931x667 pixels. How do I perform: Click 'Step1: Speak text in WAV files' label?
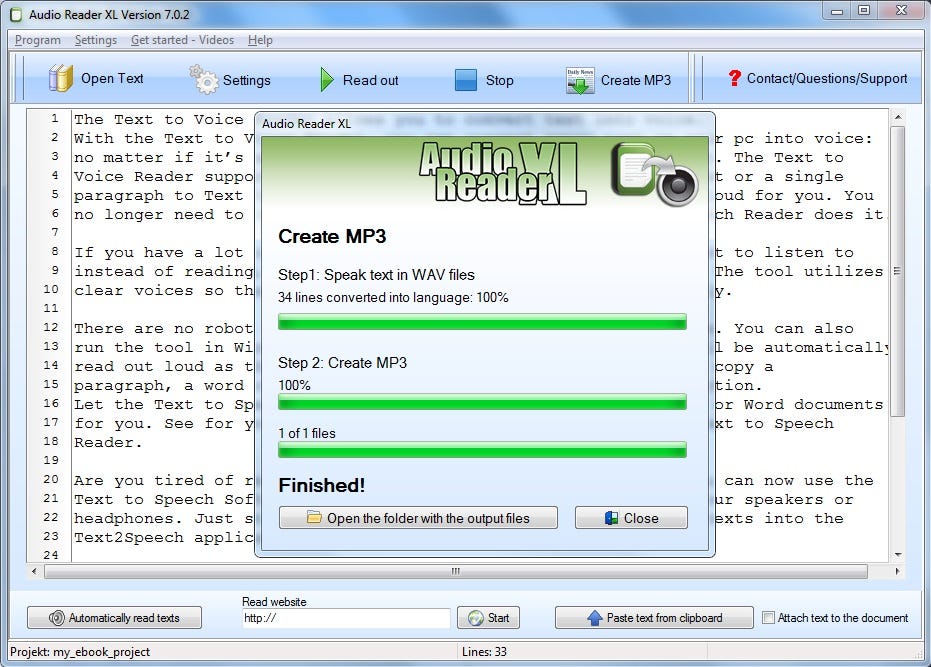pyautogui.click(x=376, y=275)
